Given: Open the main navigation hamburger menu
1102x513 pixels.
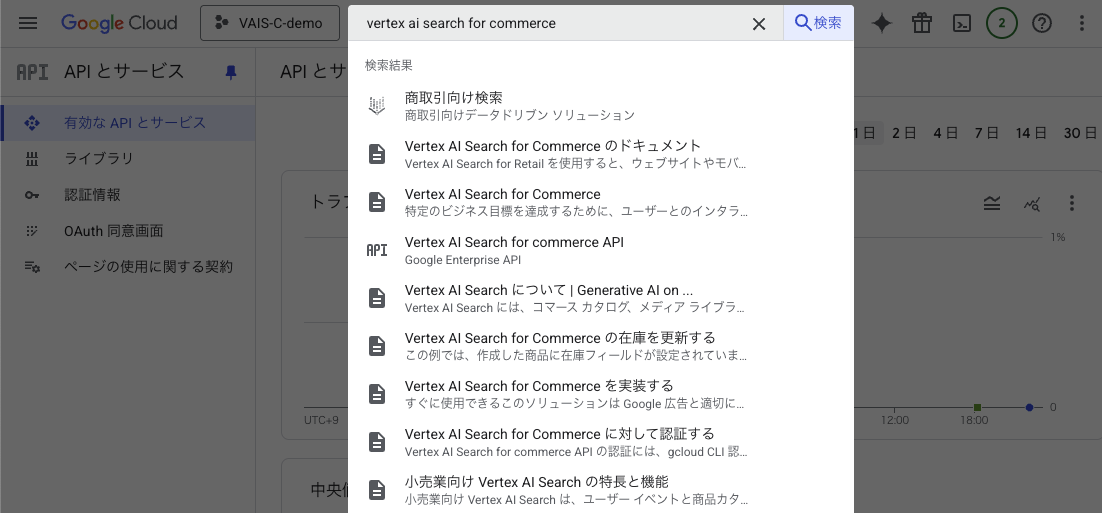Looking at the screenshot, I should tap(28, 23).
